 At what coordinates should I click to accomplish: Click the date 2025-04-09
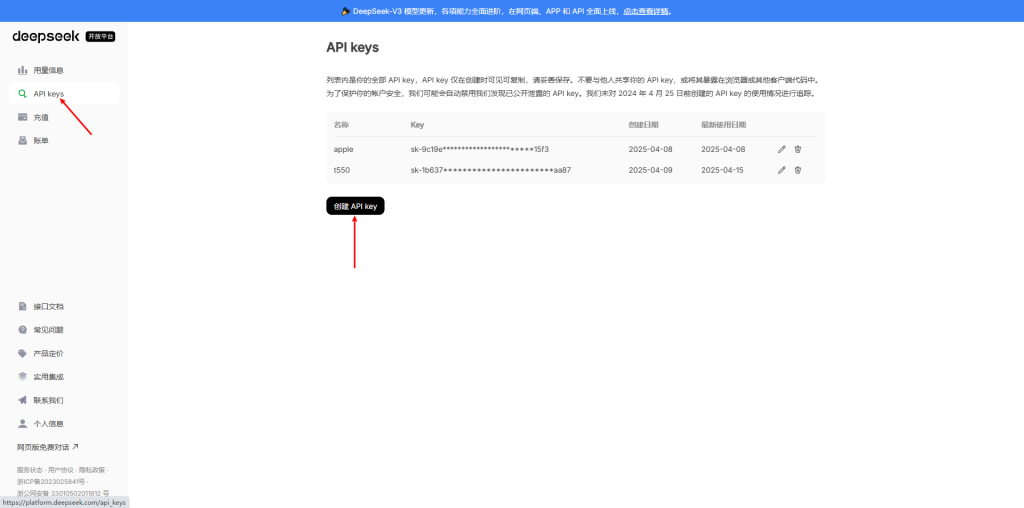(650, 170)
